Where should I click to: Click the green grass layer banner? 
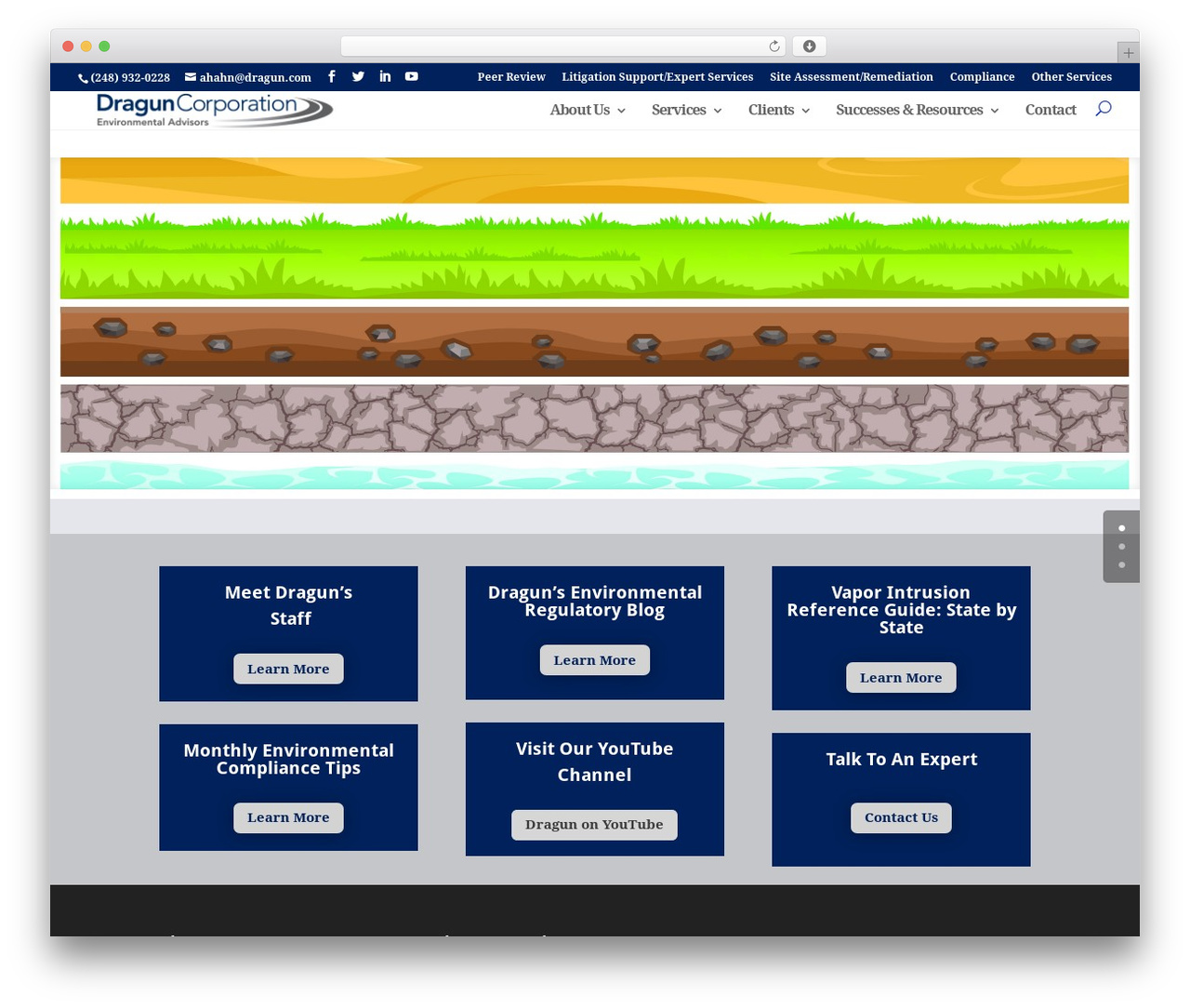[x=595, y=256]
